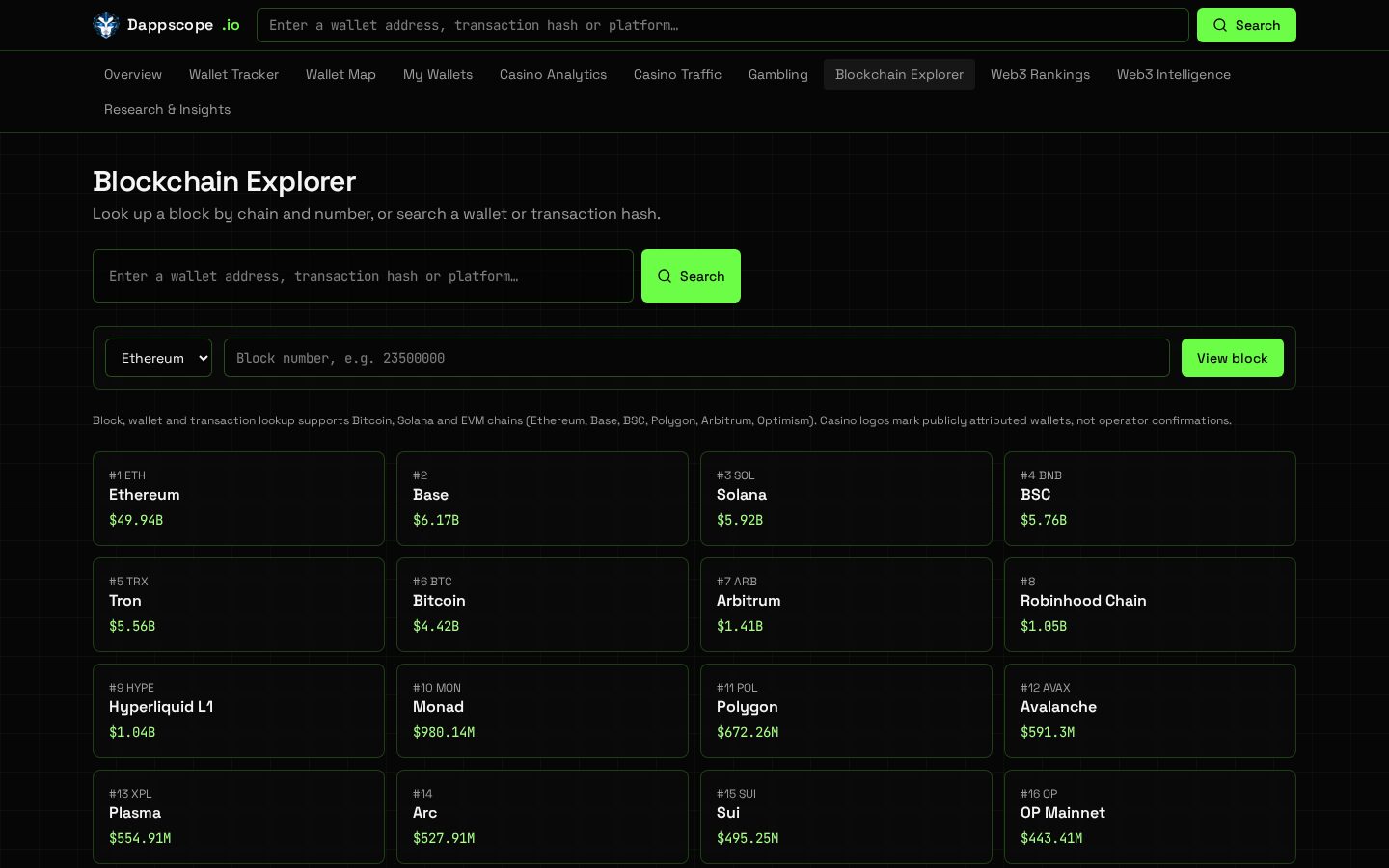Open the Avalanche chain card

coord(1150,711)
